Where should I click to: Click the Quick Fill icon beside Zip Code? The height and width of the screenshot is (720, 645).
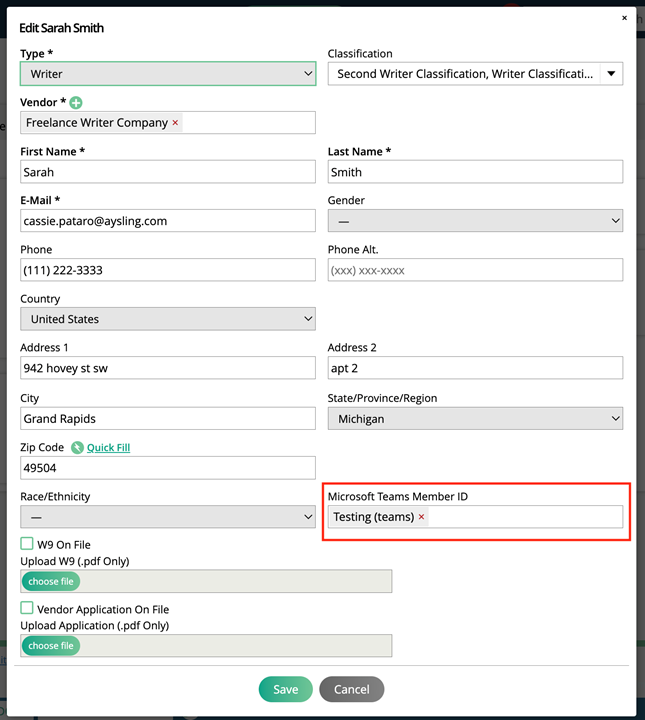[x=77, y=448]
